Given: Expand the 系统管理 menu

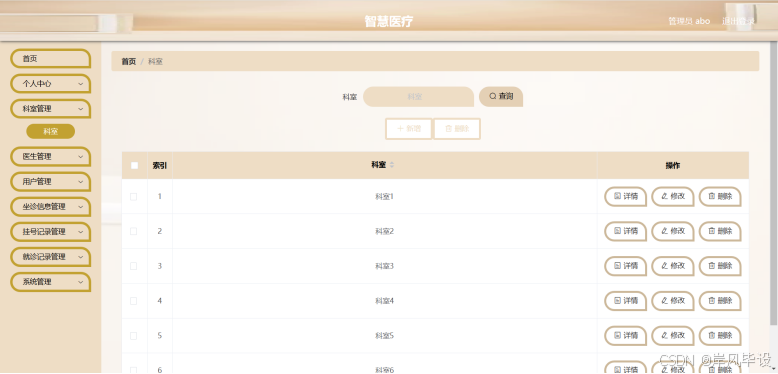Looking at the screenshot, I should pos(51,282).
